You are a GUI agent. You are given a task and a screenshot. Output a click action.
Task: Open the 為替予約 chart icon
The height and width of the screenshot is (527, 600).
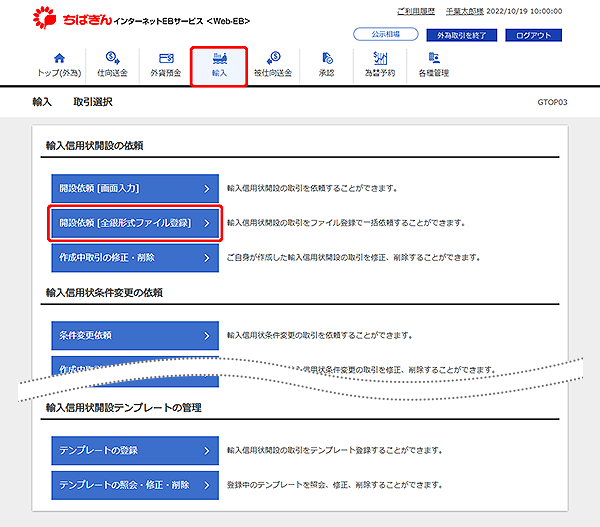click(380, 58)
